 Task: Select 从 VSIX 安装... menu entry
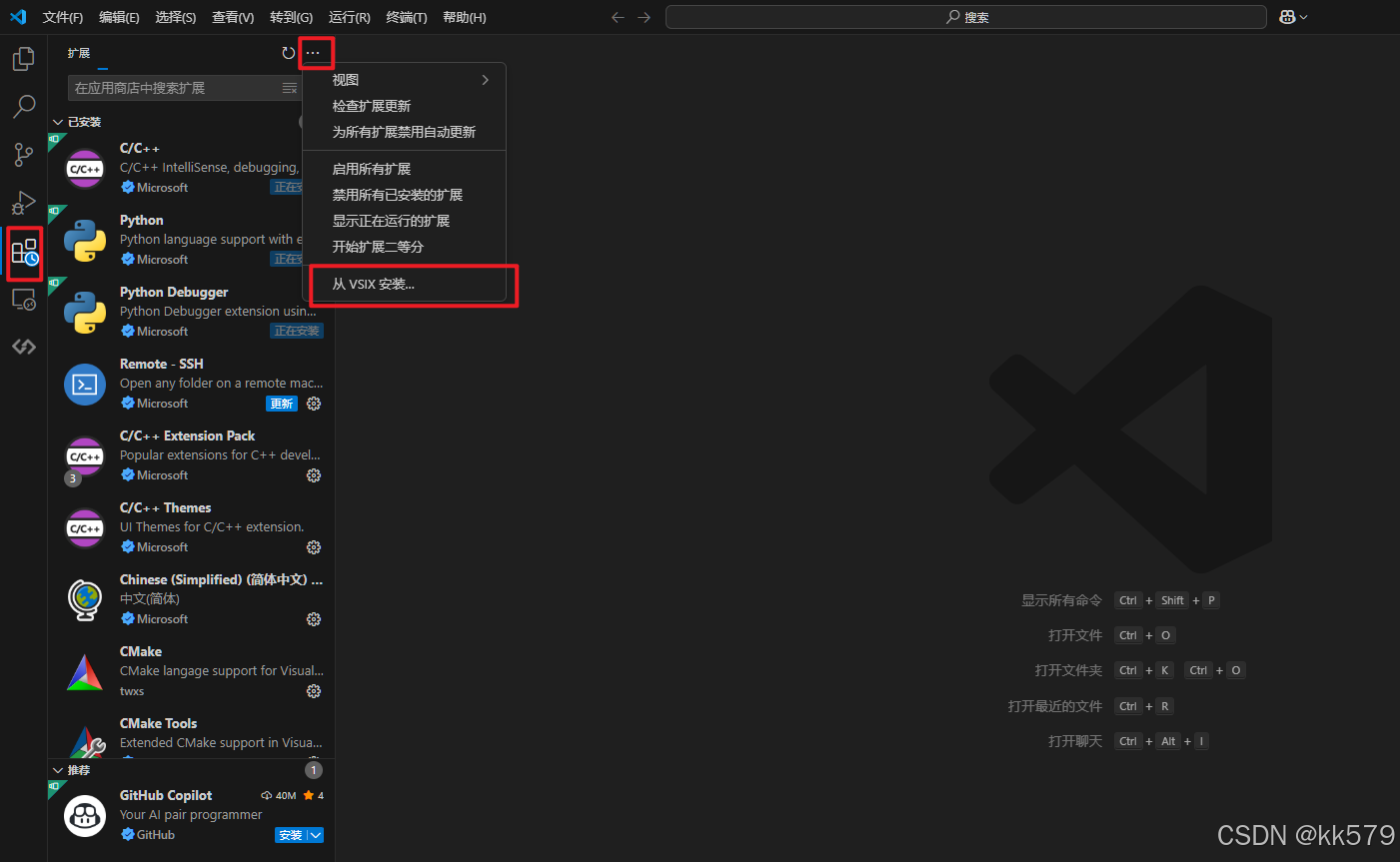405,285
